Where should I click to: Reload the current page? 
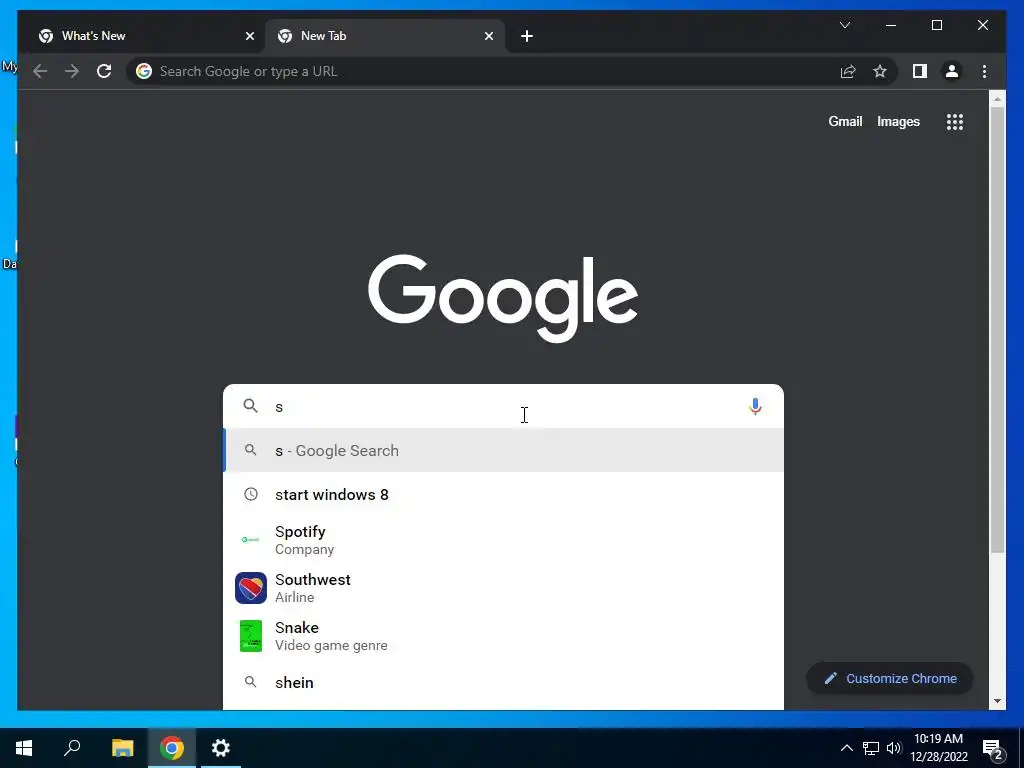click(x=104, y=71)
